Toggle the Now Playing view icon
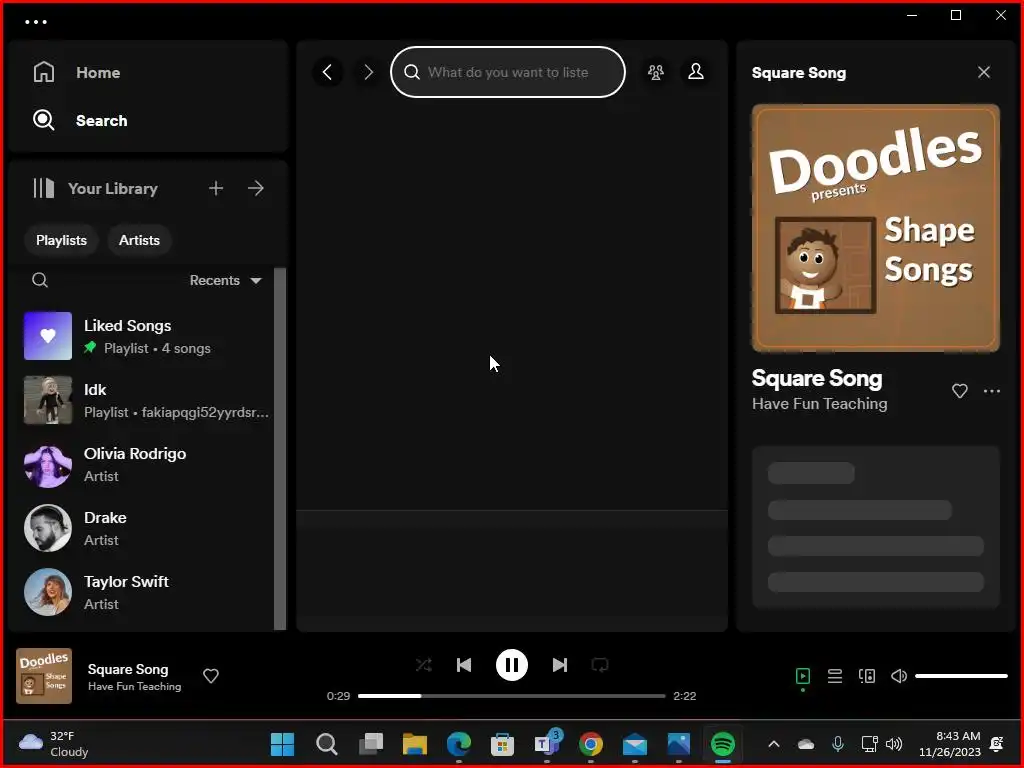This screenshot has height=768, width=1024. [x=803, y=676]
